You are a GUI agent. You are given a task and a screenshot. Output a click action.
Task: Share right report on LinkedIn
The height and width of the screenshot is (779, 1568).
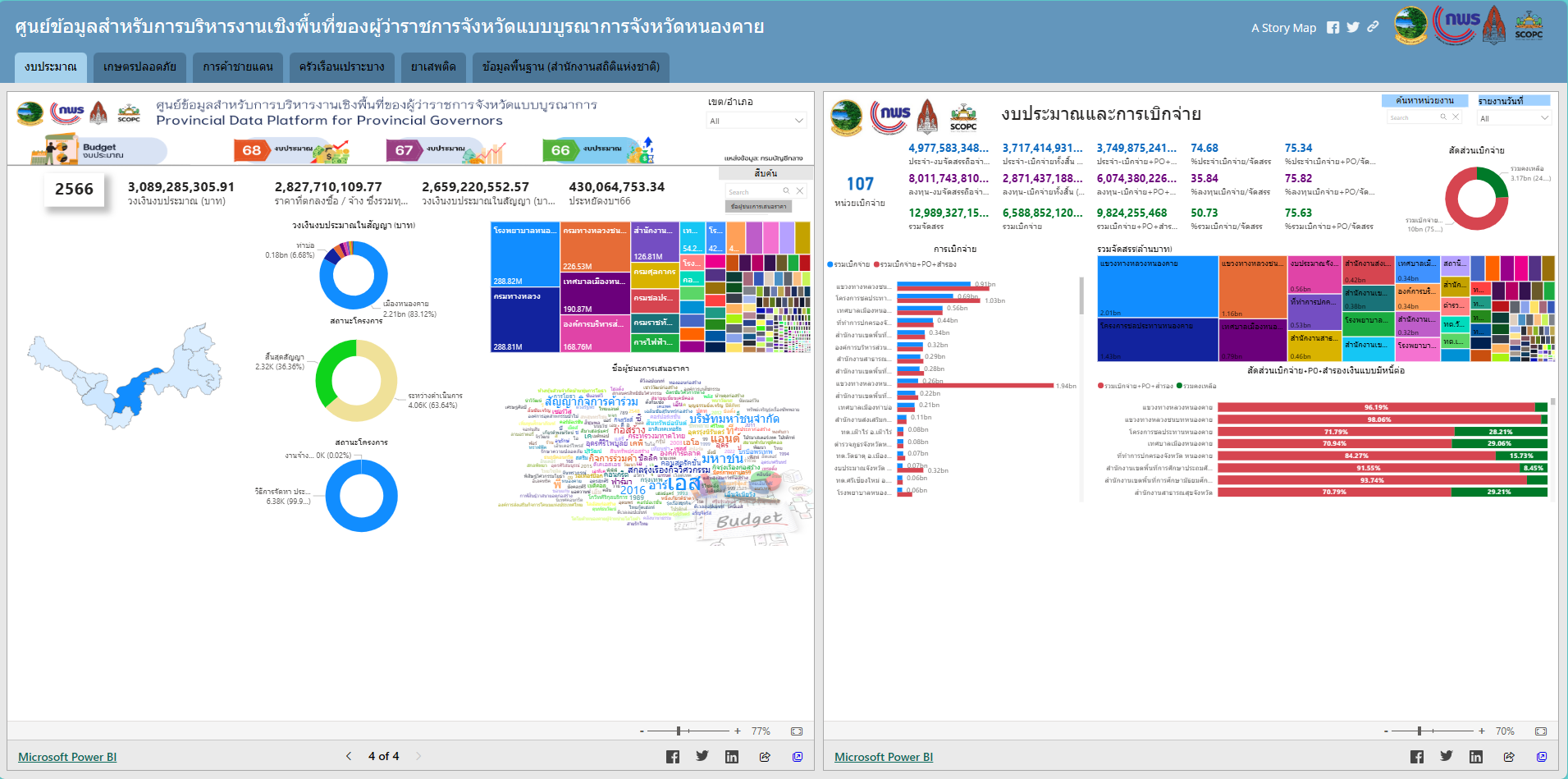(1475, 757)
